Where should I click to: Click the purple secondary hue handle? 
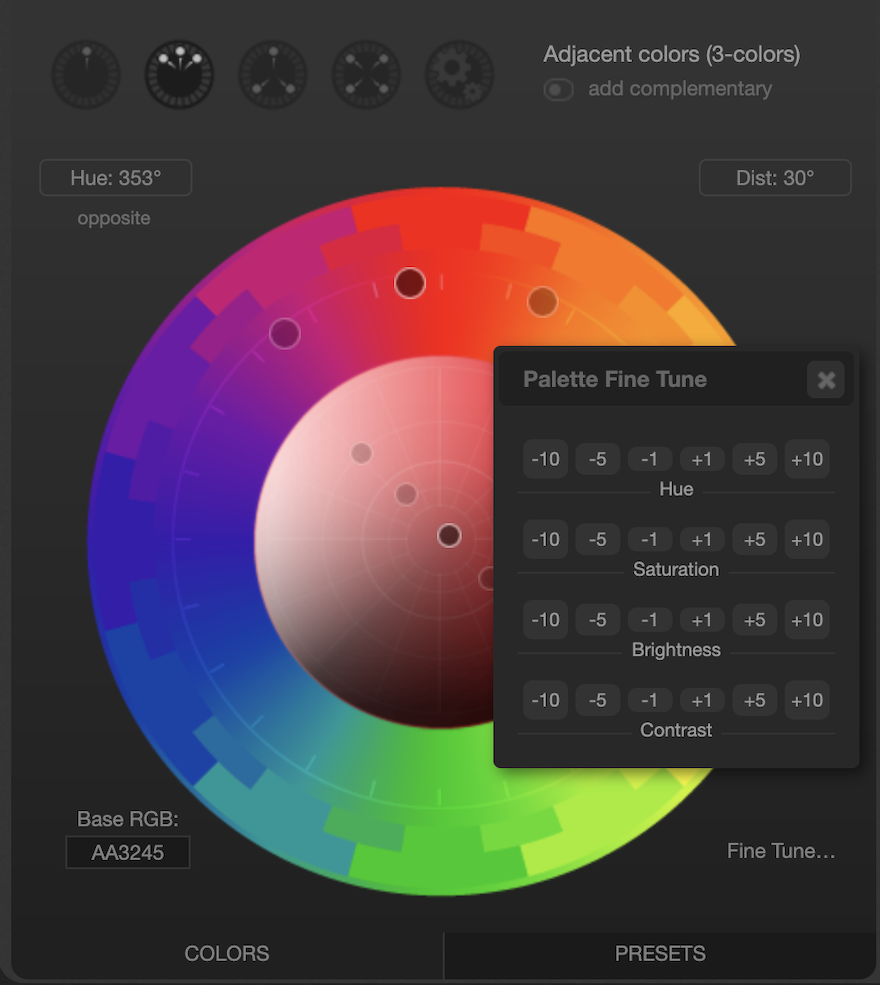tap(285, 333)
